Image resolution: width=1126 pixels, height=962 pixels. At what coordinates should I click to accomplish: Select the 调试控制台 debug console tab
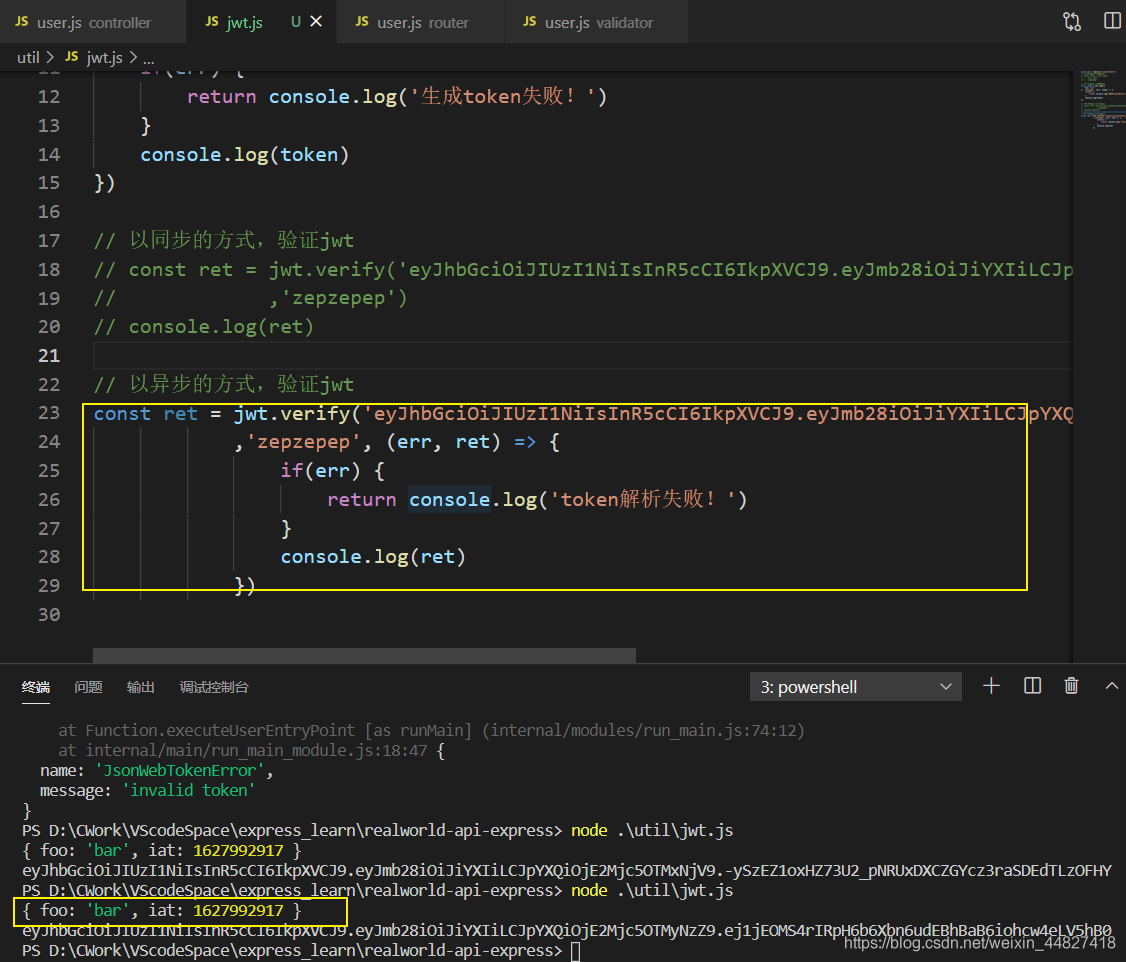pos(214,687)
